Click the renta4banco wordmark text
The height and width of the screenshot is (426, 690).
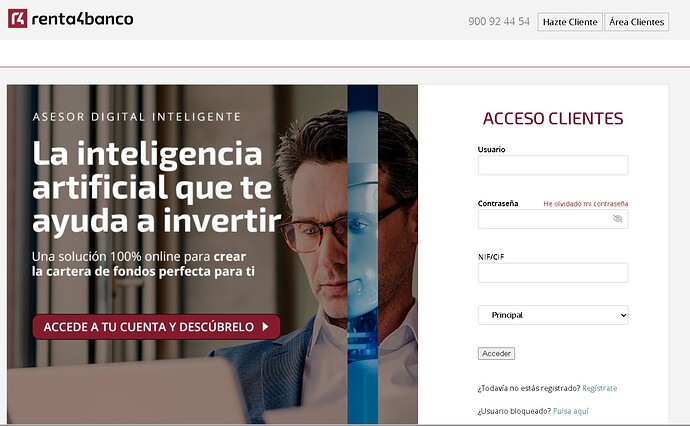[x=82, y=19]
